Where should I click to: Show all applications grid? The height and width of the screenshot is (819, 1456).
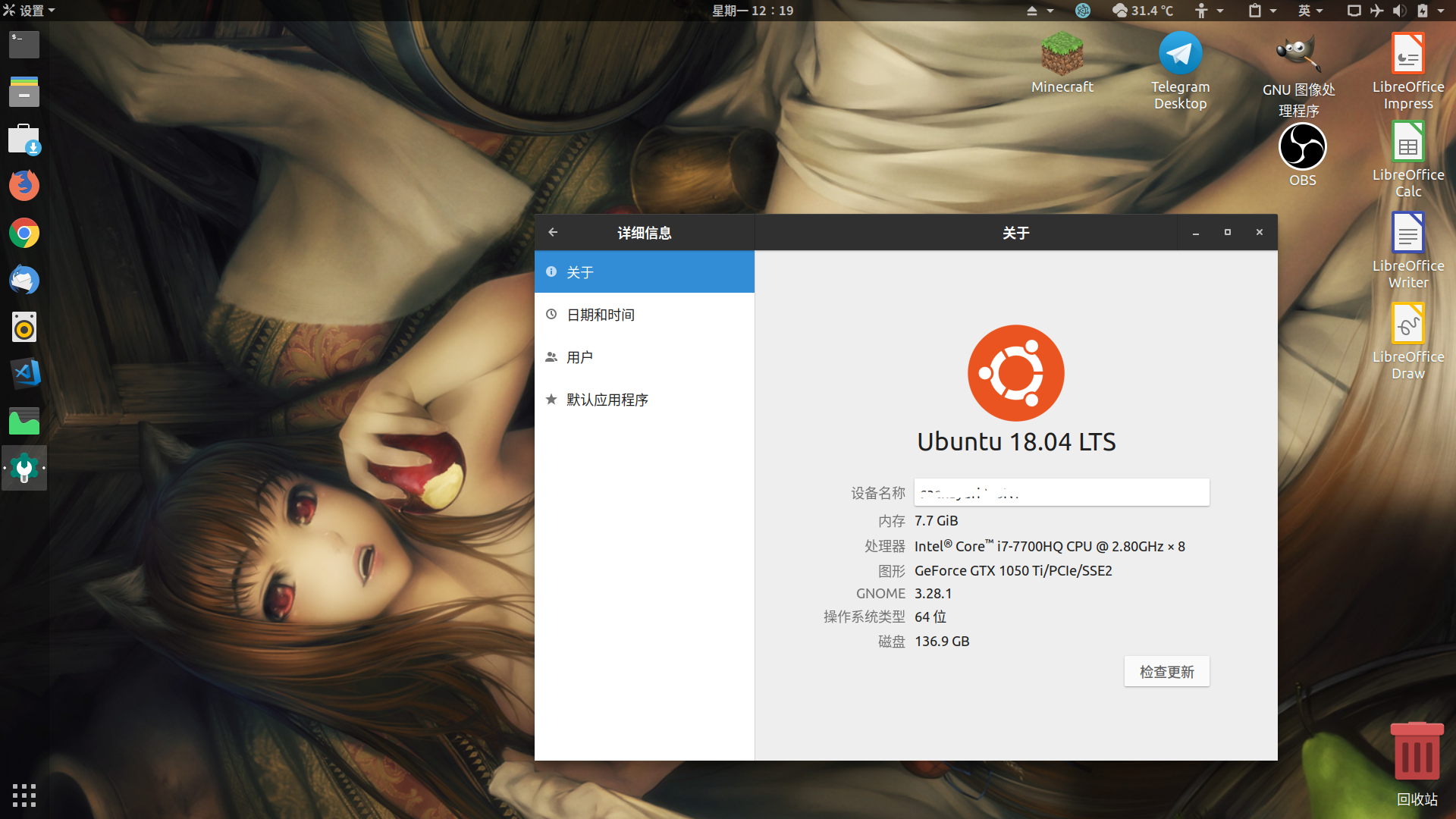tap(24, 795)
